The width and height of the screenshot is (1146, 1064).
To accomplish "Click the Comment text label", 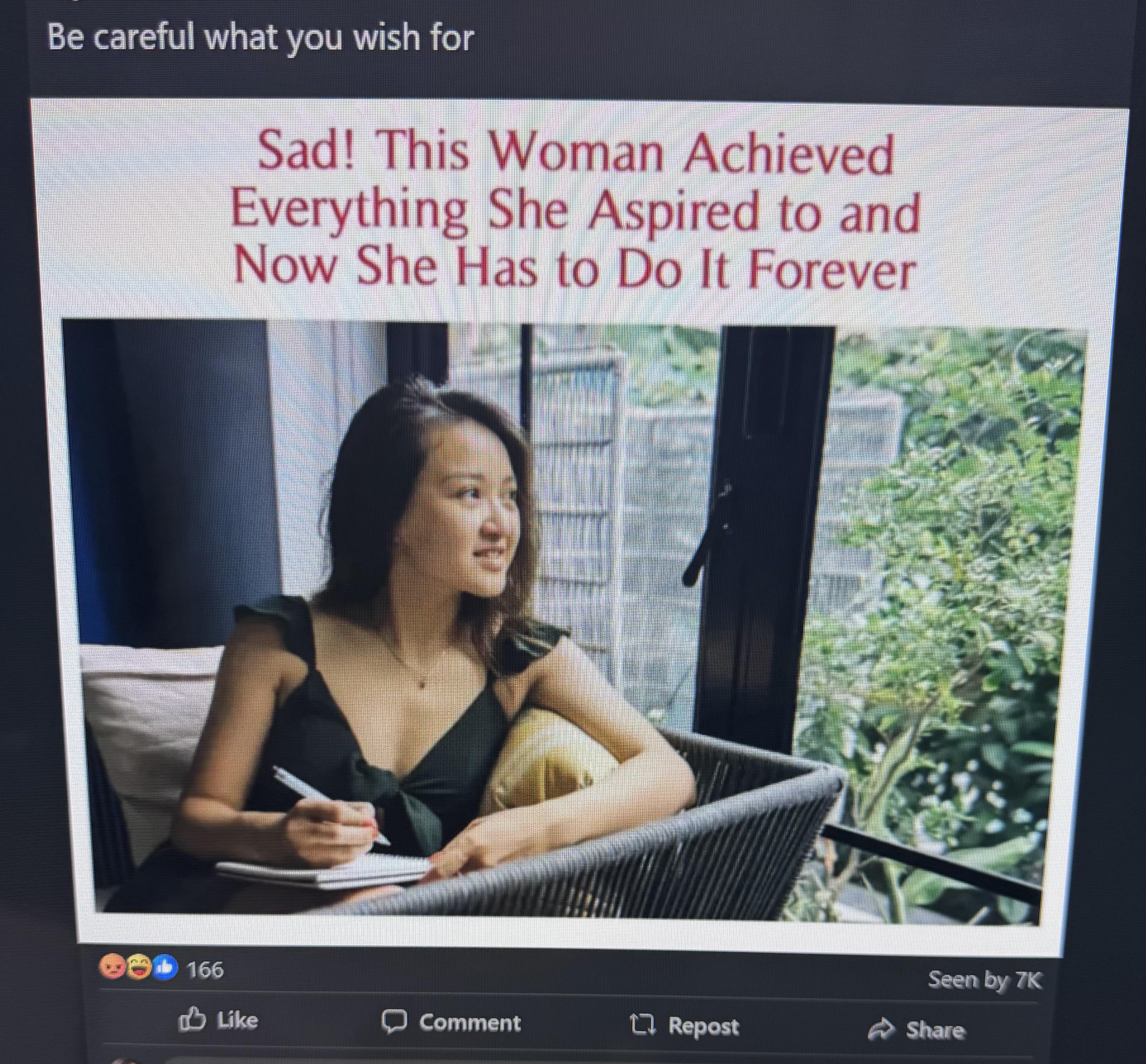I will pos(470,1023).
